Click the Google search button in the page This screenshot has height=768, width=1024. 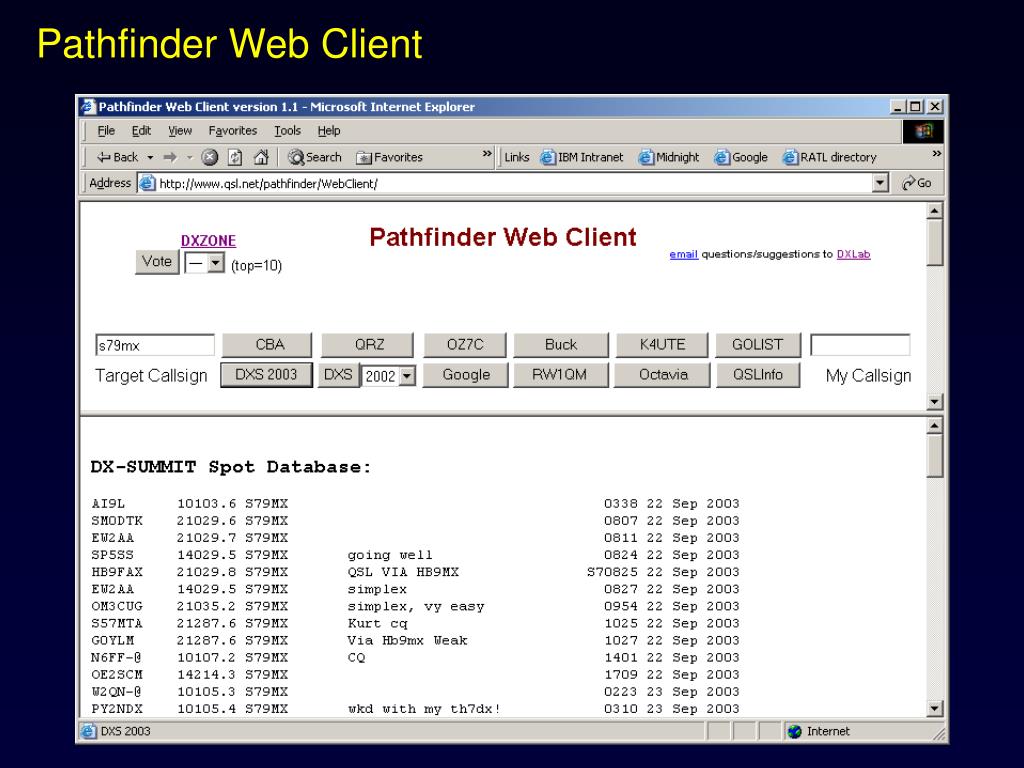[466, 375]
